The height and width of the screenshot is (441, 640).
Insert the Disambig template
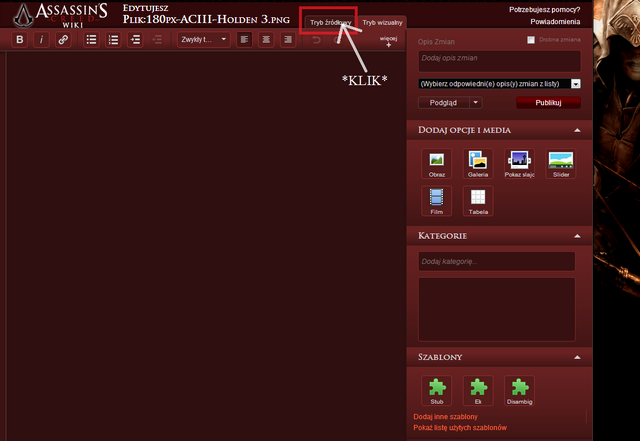[x=519, y=390]
